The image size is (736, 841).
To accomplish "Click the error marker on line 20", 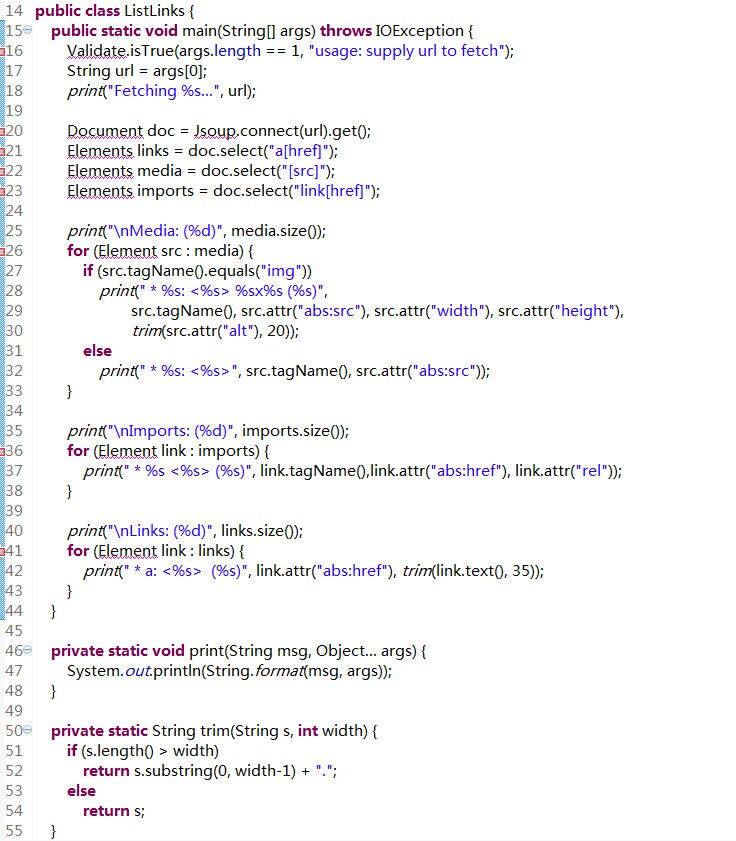I will [2, 131].
